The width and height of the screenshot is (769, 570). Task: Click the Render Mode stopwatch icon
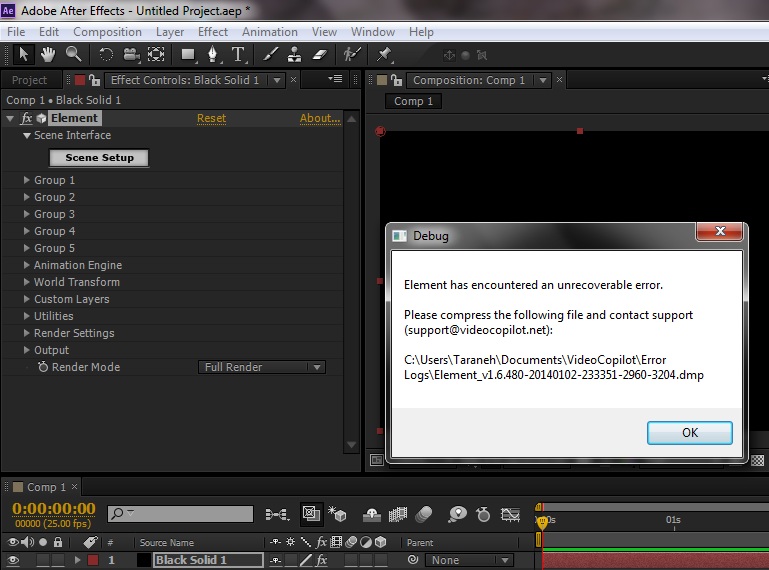[43, 367]
